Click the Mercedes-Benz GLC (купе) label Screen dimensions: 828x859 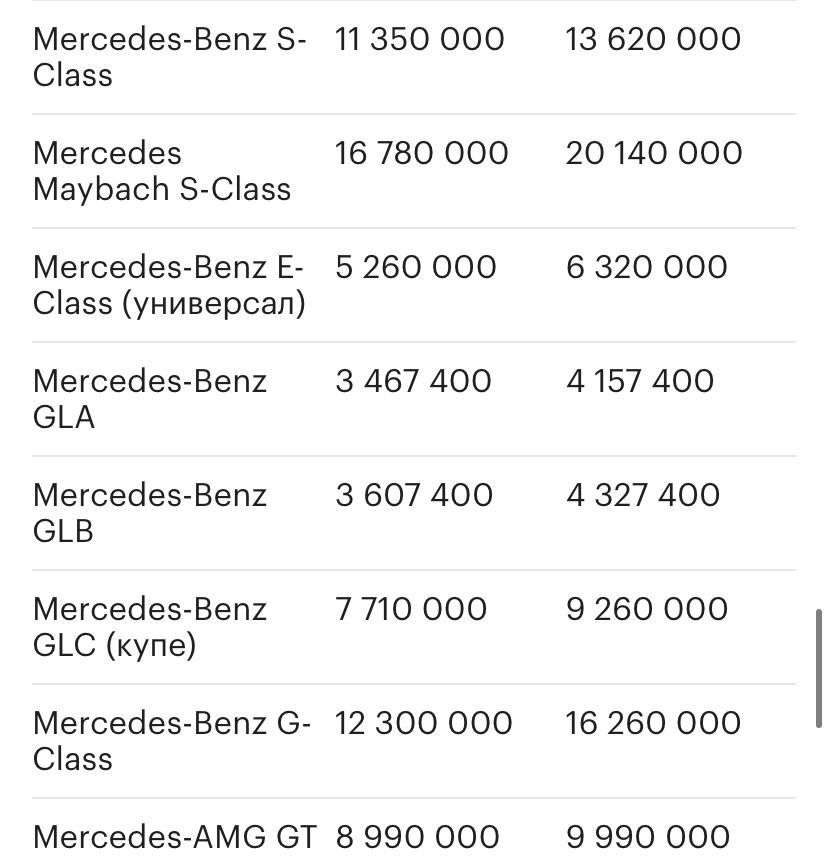point(150,627)
